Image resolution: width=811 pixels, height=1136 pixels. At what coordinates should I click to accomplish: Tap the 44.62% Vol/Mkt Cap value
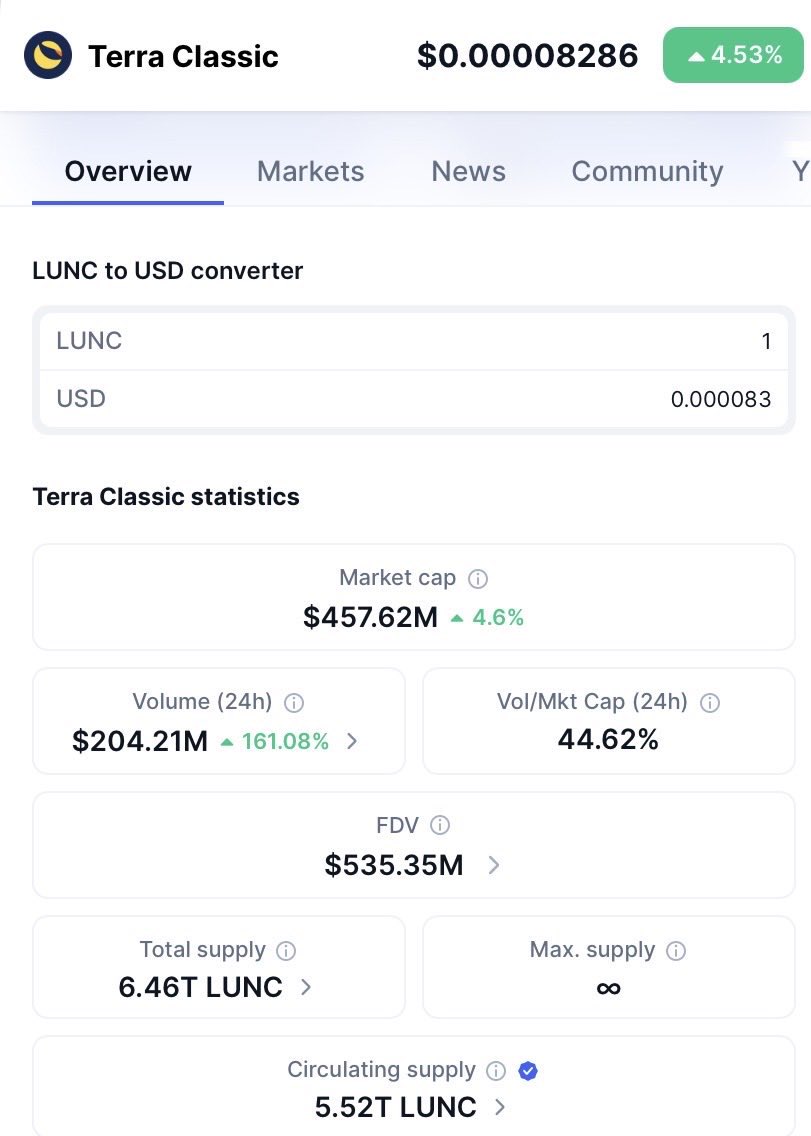pos(608,739)
